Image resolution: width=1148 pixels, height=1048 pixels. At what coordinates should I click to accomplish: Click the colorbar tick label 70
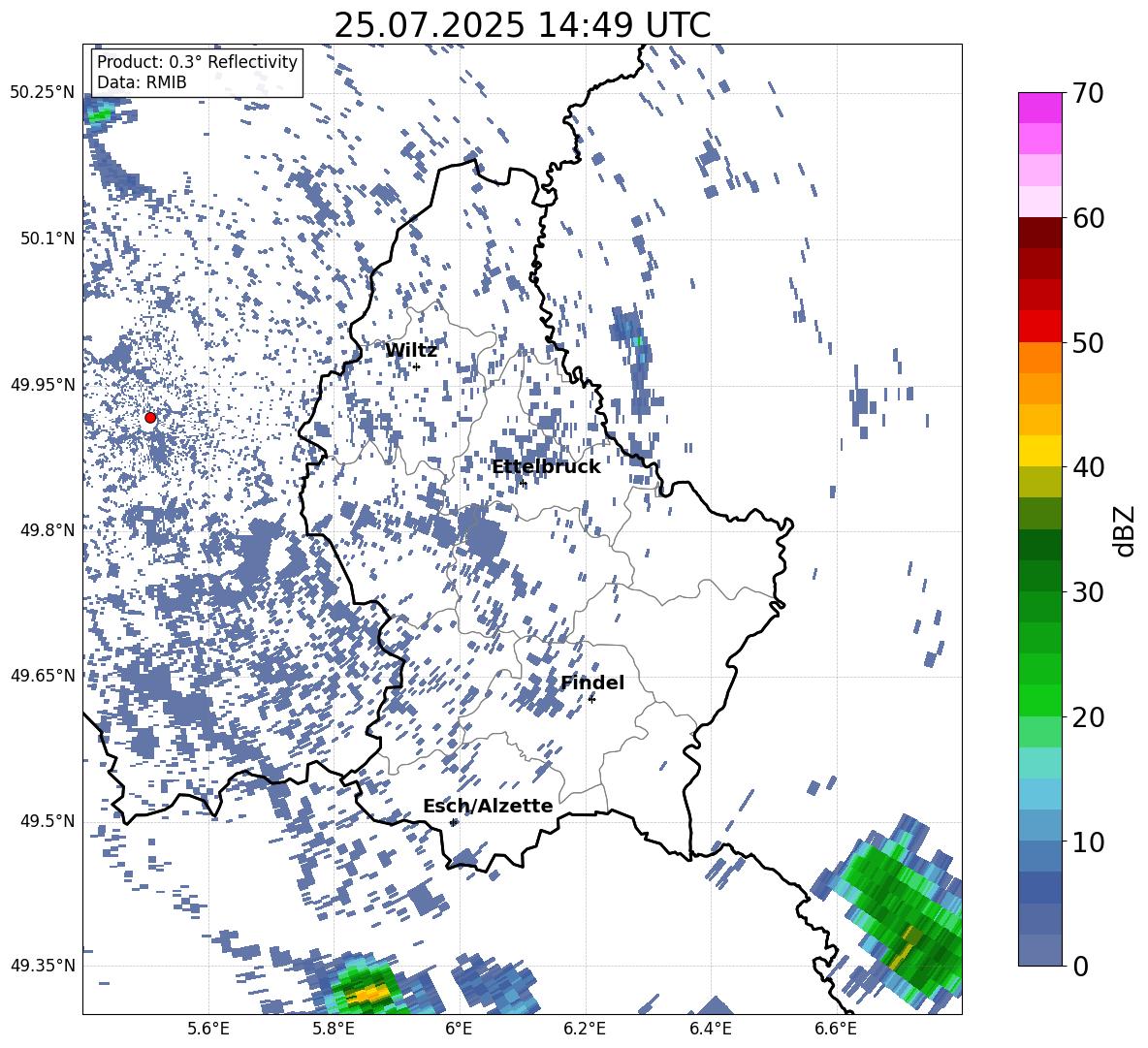pyautogui.click(x=1088, y=93)
